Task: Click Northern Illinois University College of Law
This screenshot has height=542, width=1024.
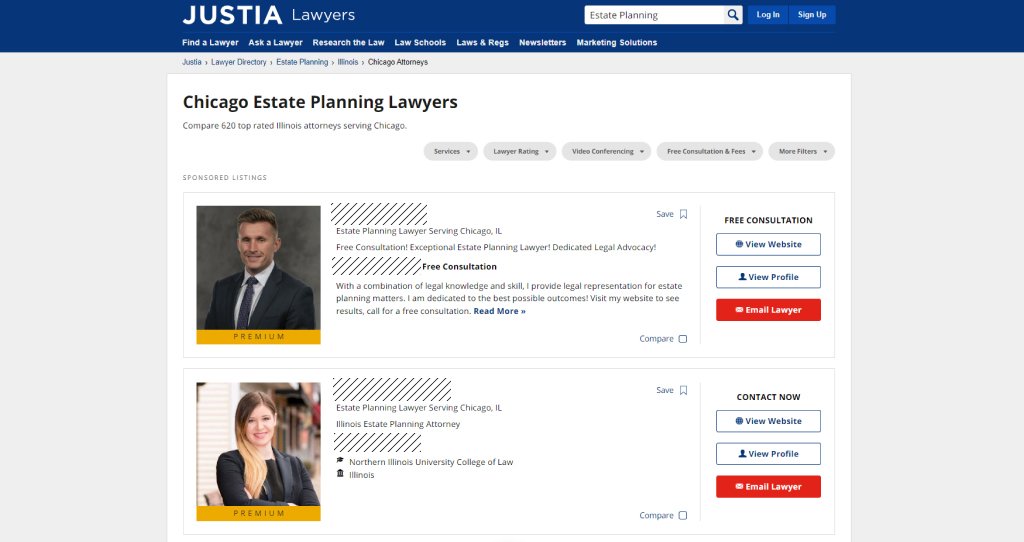Action: click(431, 462)
